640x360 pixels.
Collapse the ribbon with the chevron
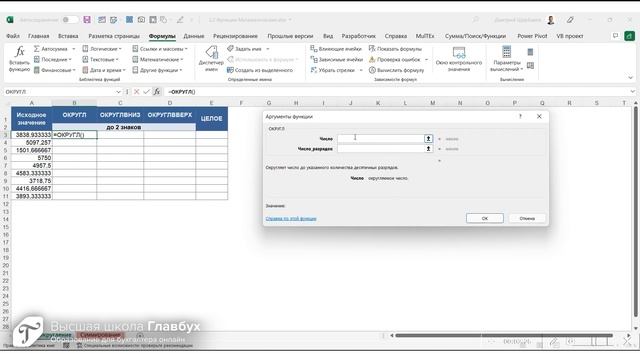(630, 78)
